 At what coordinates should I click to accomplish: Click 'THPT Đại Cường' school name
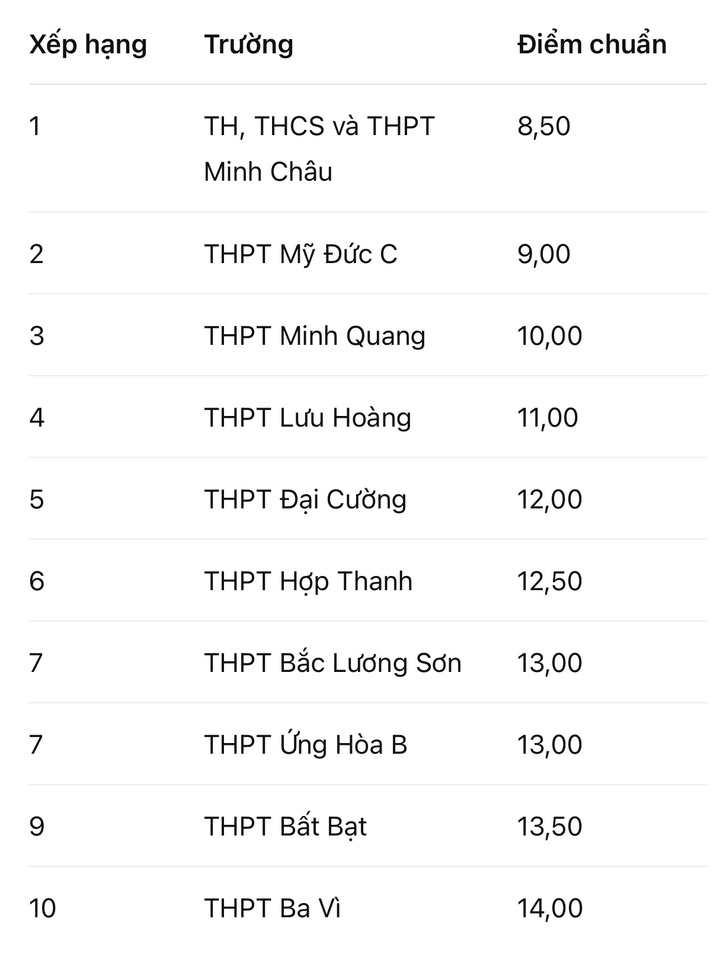click(306, 500)
